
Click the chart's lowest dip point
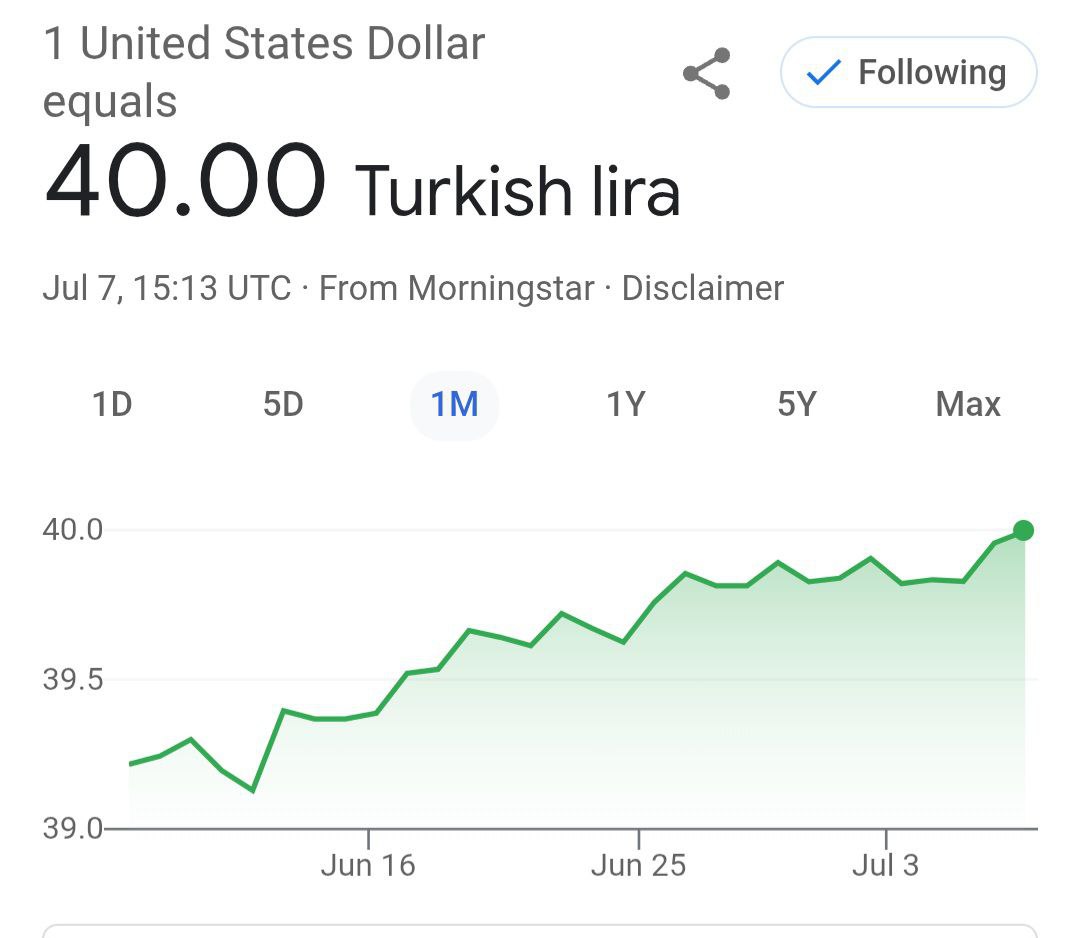pos(253,790)
